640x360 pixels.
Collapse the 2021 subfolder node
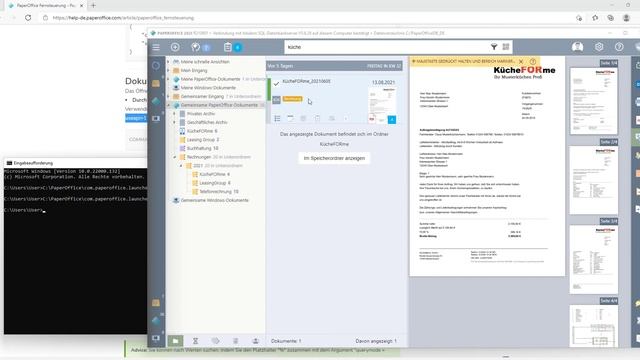[x=181, y=166]
